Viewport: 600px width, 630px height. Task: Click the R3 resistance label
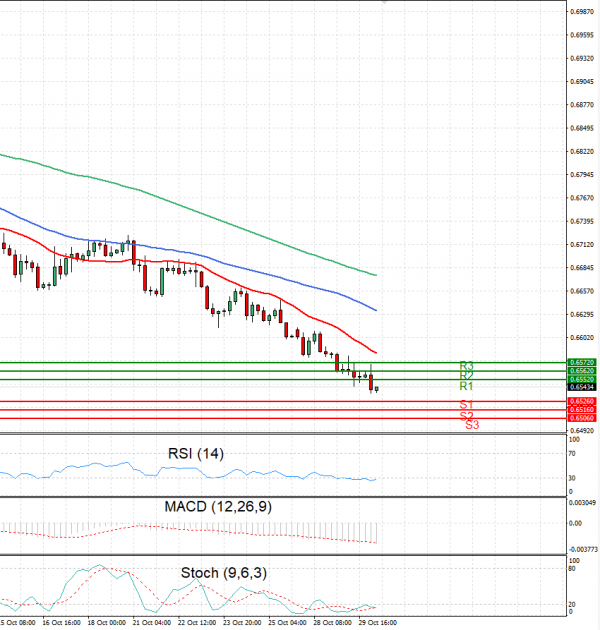pyautogui.click(x=466, y=366)
